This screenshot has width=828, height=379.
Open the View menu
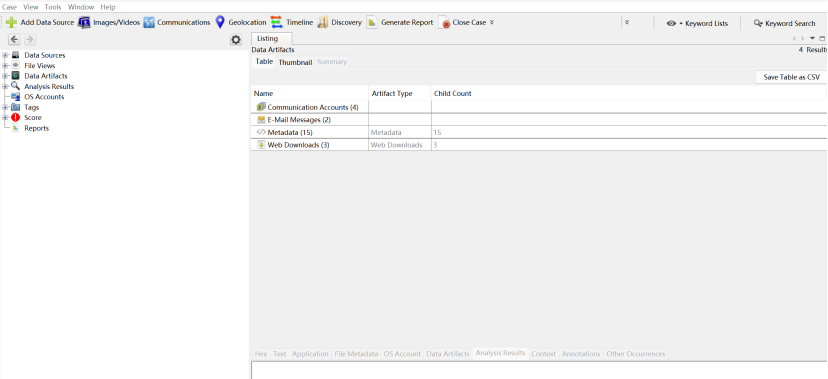click(31, 7)
